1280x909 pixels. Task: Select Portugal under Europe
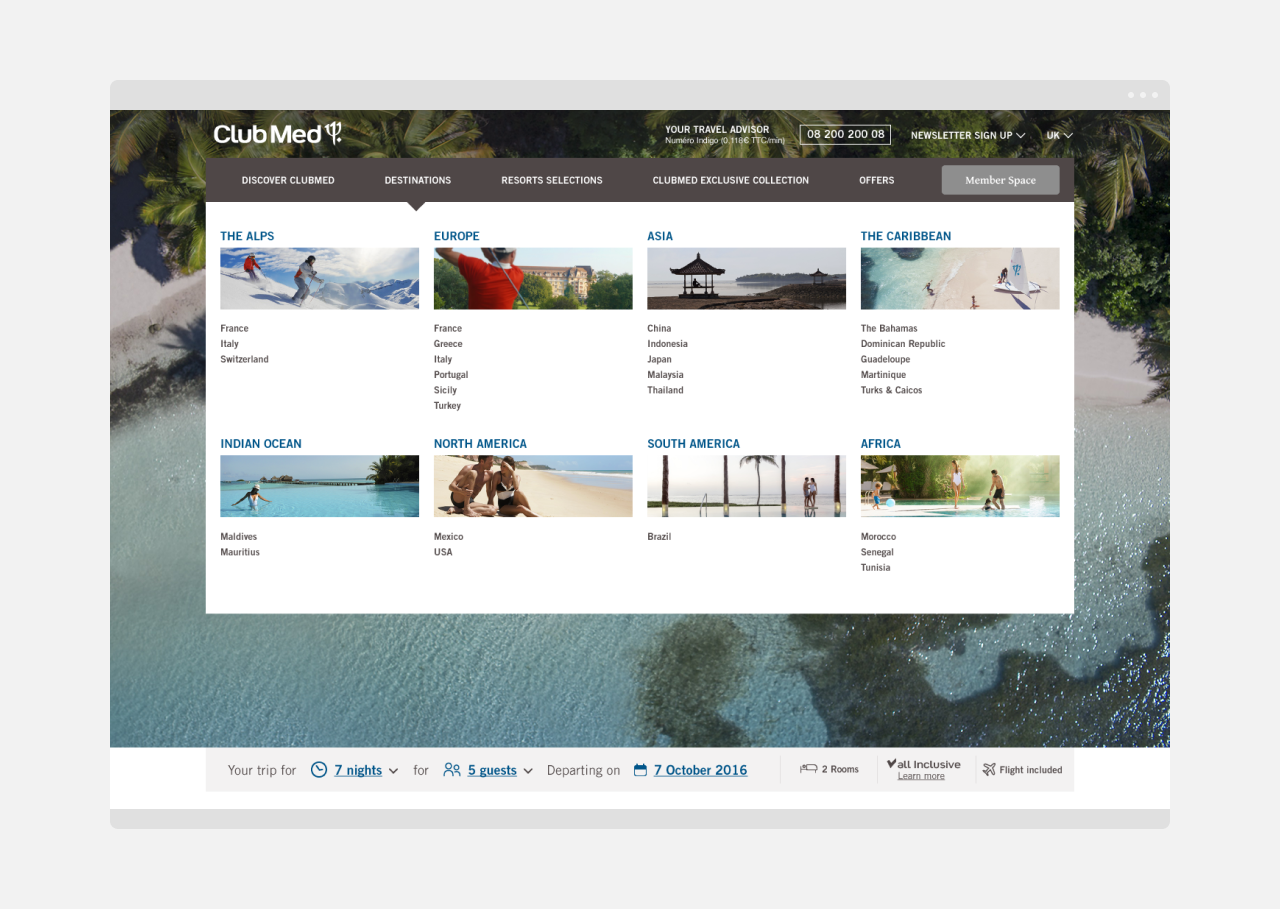[x=451, y=375]
